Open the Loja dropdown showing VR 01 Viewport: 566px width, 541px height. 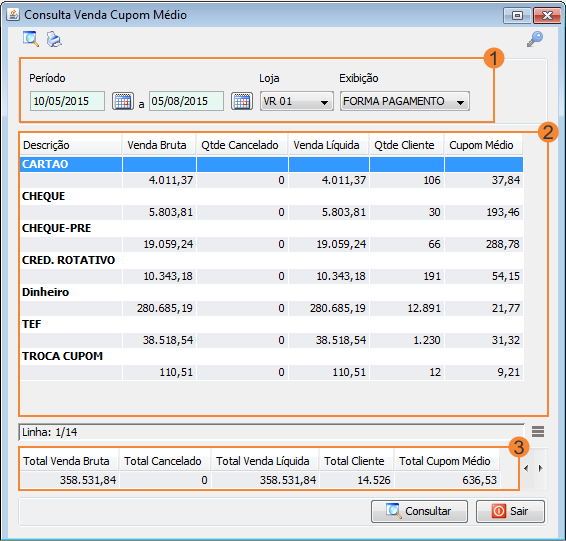point(296,101)
